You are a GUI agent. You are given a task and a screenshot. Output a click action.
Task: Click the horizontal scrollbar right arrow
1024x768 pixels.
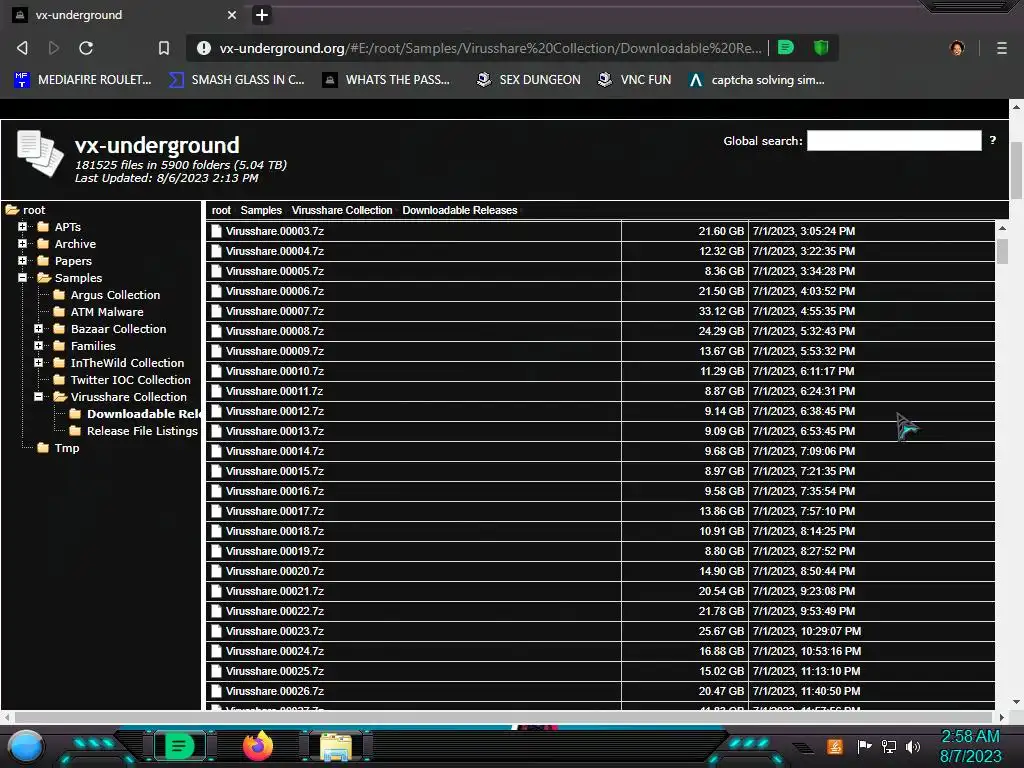1001,717
